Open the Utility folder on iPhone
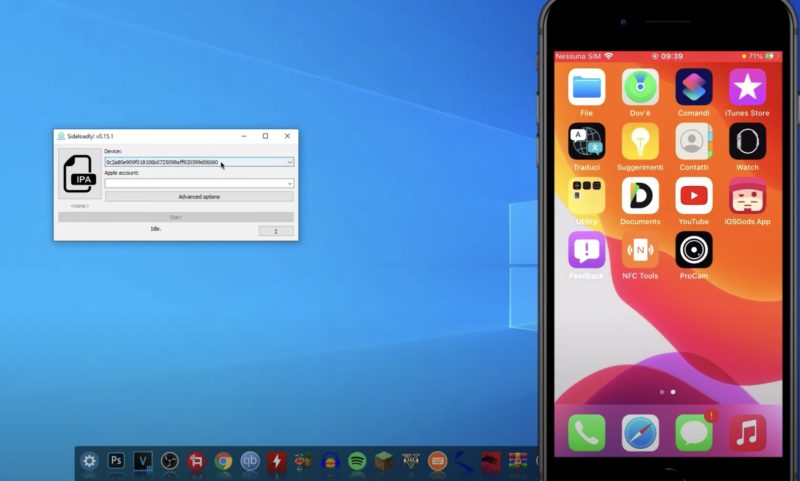Screen dimensions: 800x481 587,196
